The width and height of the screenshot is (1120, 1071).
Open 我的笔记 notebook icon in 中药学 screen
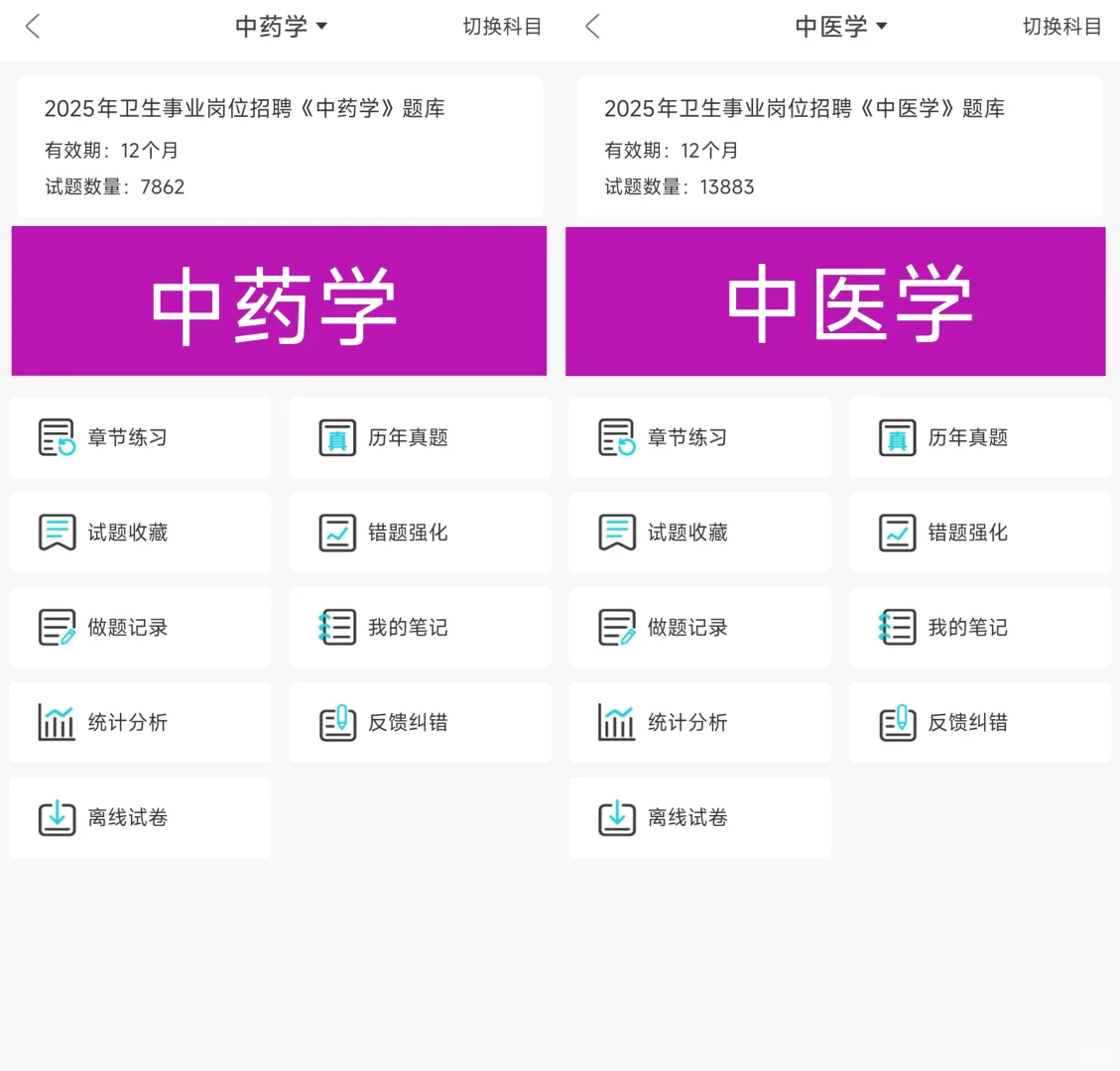pyautogui.click(x=337, y=628)
